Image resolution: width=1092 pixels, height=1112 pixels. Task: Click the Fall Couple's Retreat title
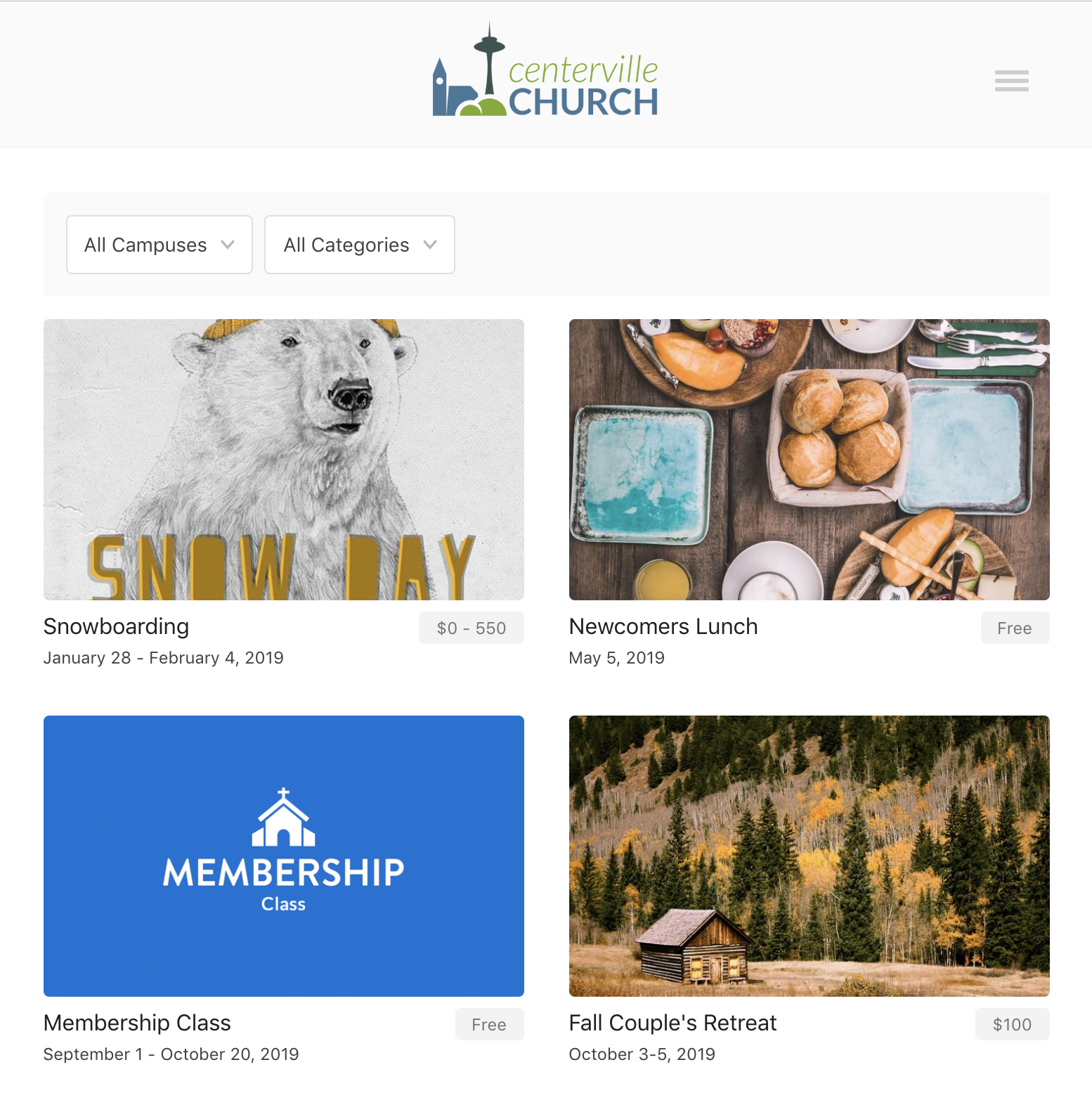pyautogui.click(x=673, y=1023)
